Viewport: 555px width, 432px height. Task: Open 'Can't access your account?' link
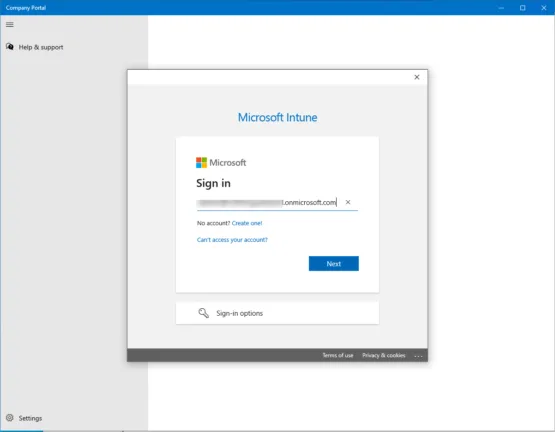pos(232,240)
